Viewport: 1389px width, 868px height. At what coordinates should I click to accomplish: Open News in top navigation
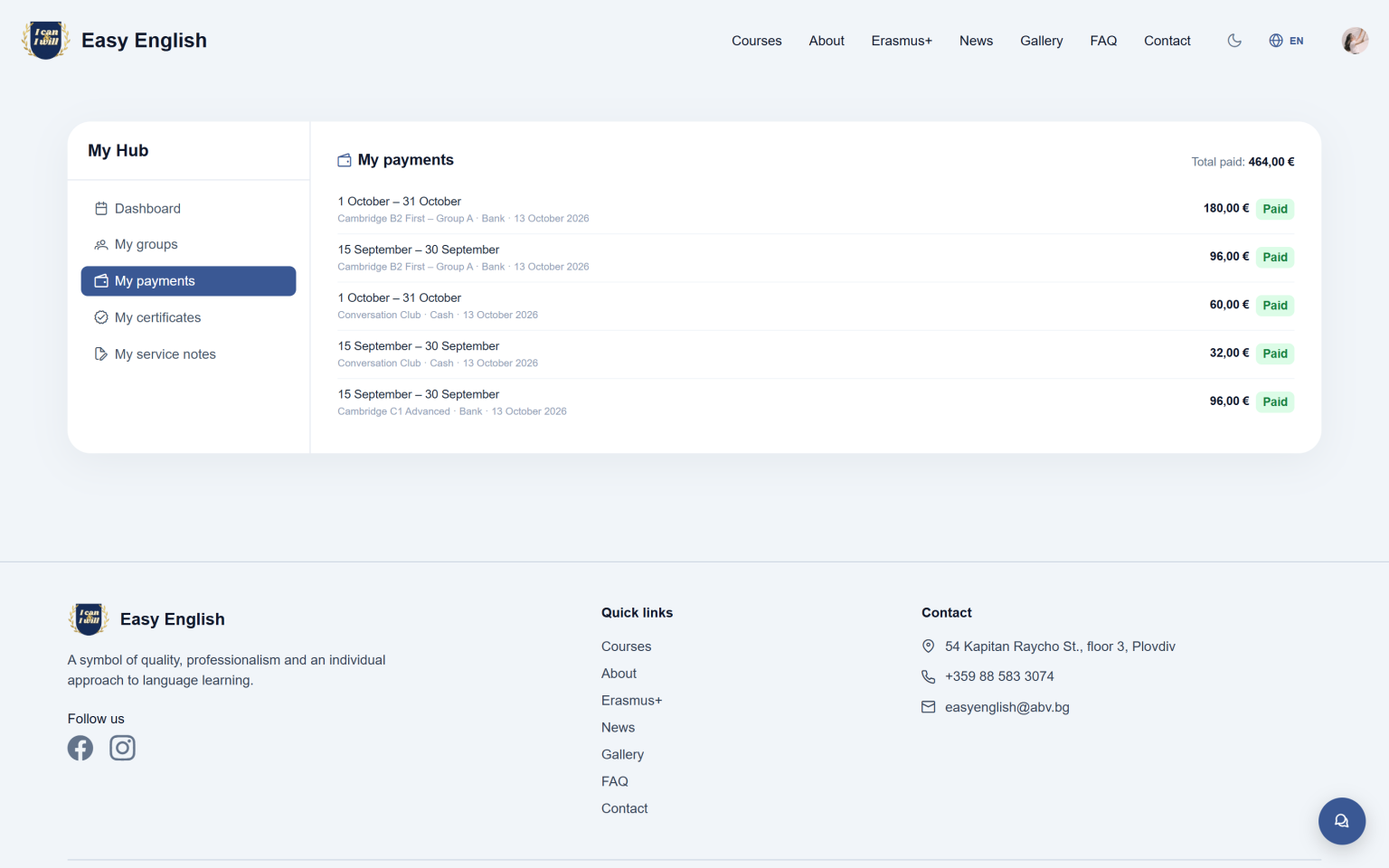click(976, 41)
